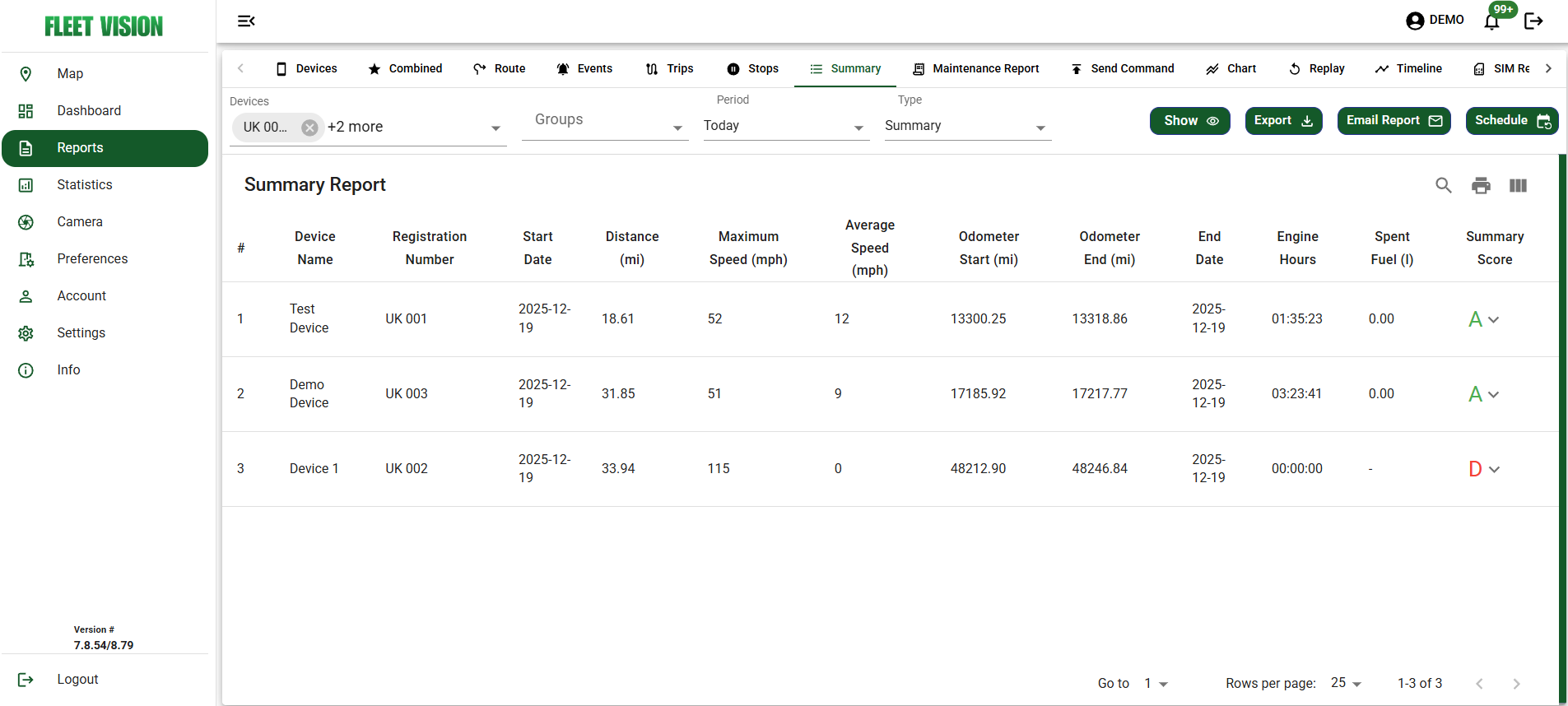Open the notifications bell

click(x=1491, y=21)
